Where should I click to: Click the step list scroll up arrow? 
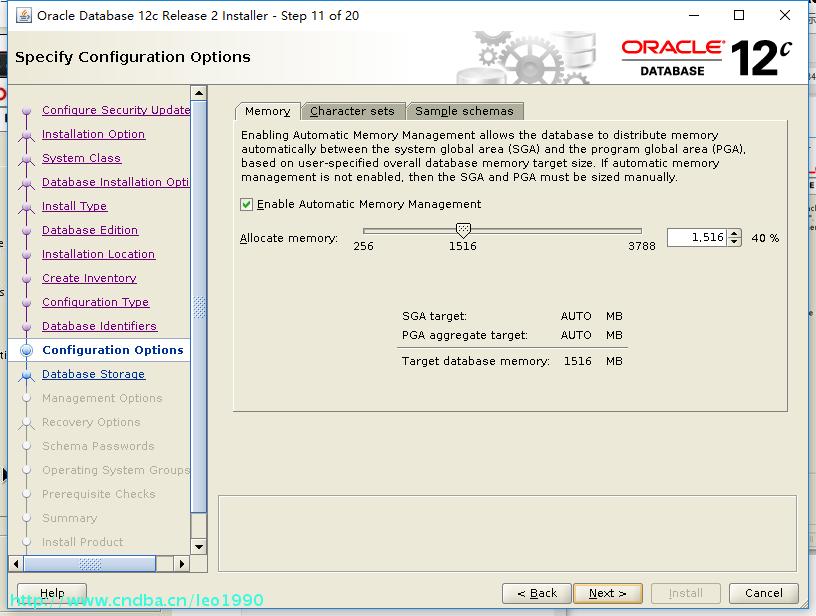click(199, 93)
